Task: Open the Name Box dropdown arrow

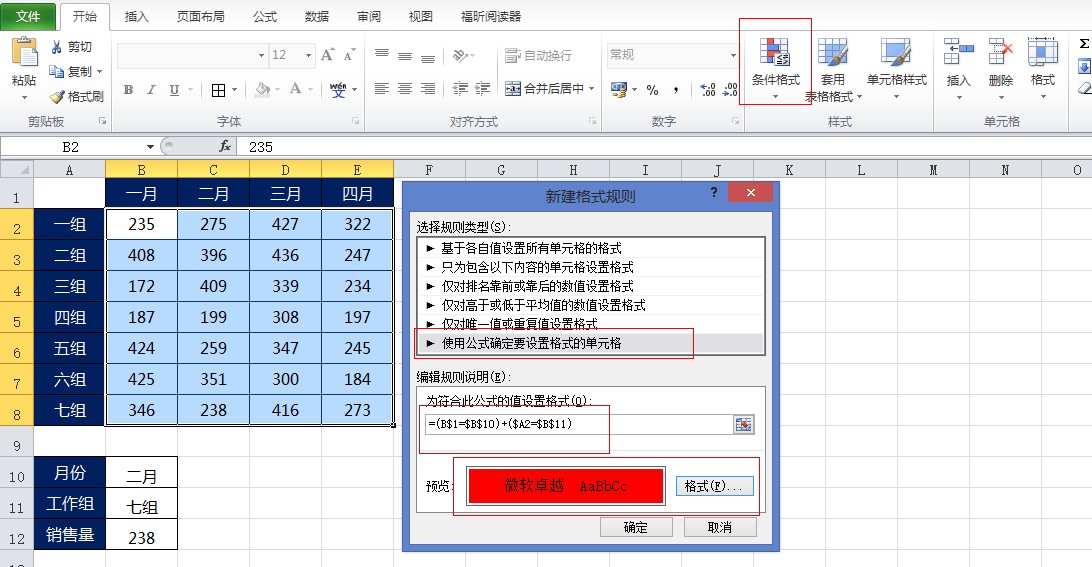Action: [150, 147]
